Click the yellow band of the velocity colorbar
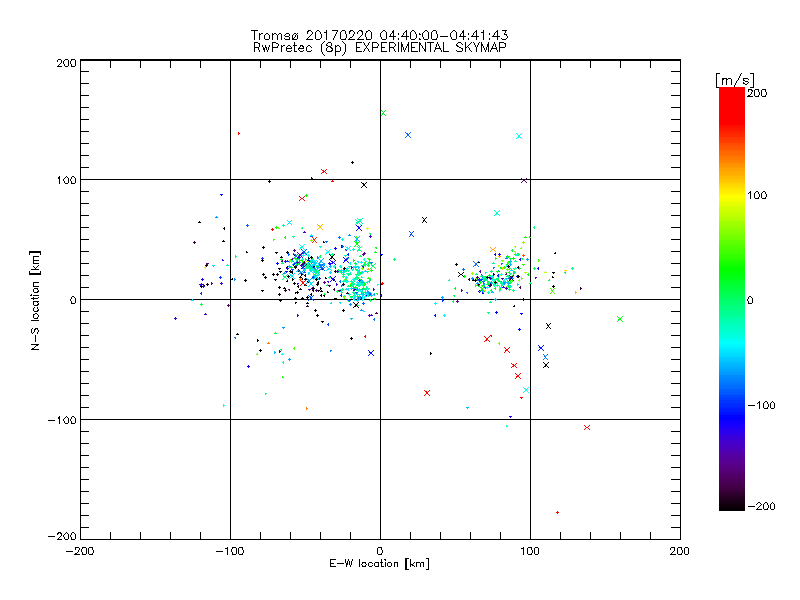 (x=732, y=196)
